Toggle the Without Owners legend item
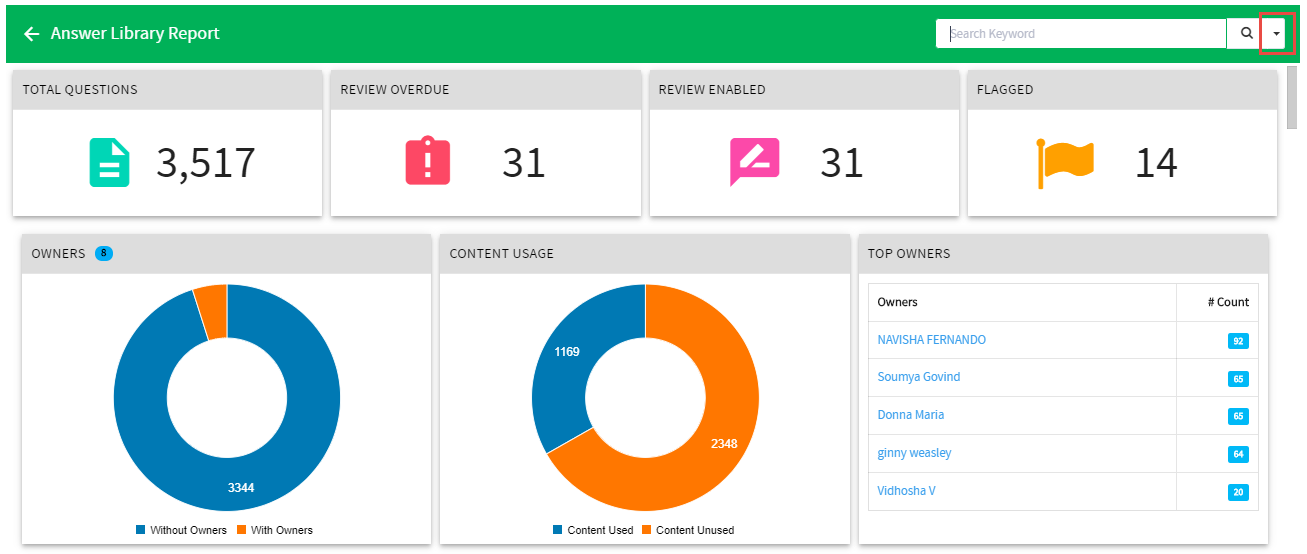1307x554 pixels. (x=182, y=530)
